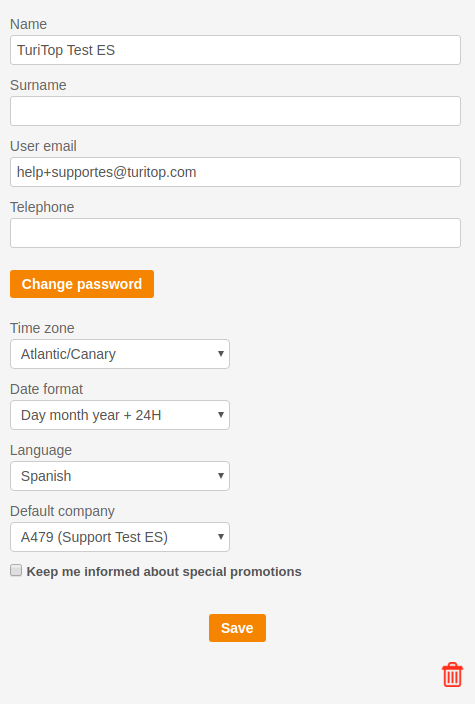
Task: Tick the special promotions checkbox
Action: click(x=16, y=570)
